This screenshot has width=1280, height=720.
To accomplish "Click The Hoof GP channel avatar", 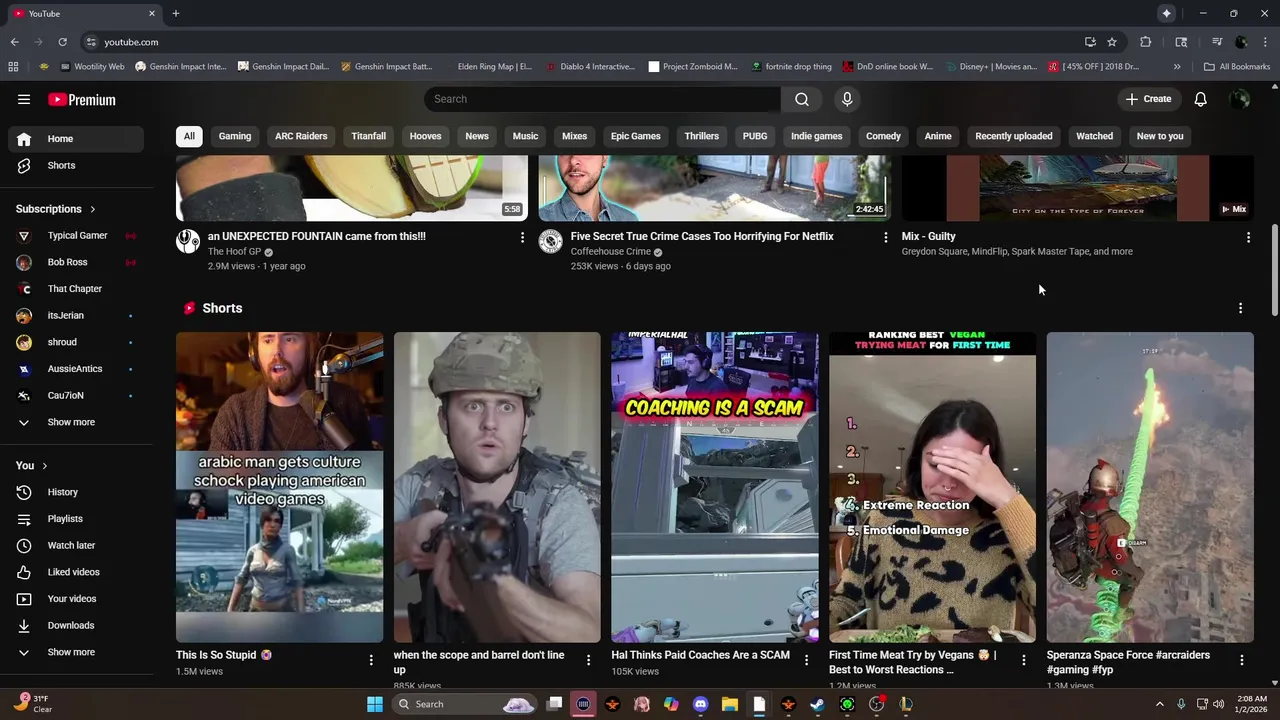I will point(188,241).
